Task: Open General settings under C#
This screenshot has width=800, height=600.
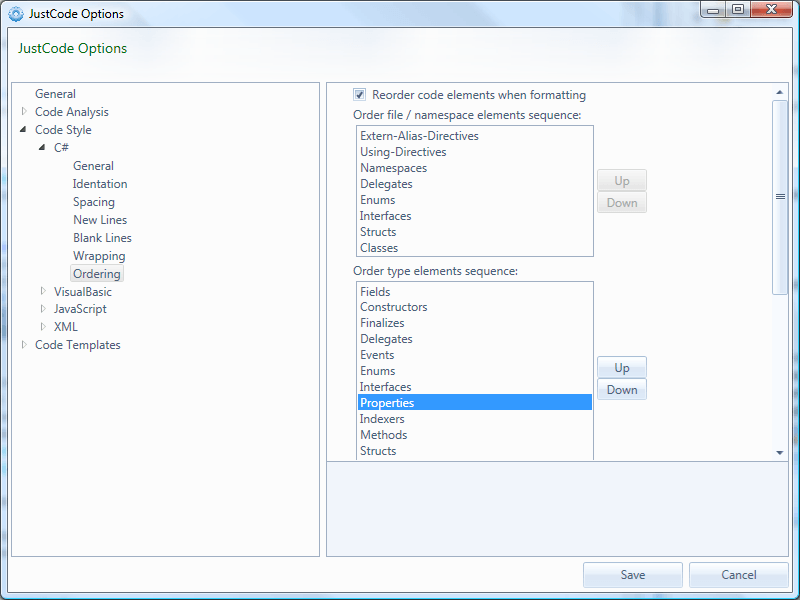Action: click(93, 166)
